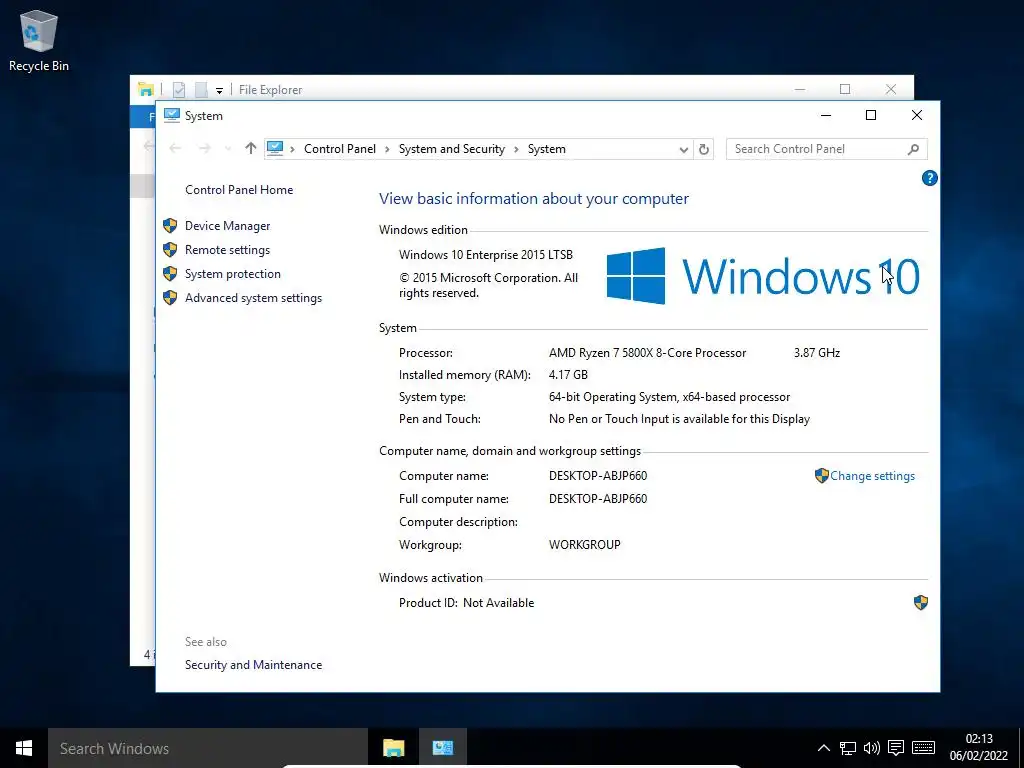Show hidden tray icons chevron
1024x768 pixels.
(824, 748)
